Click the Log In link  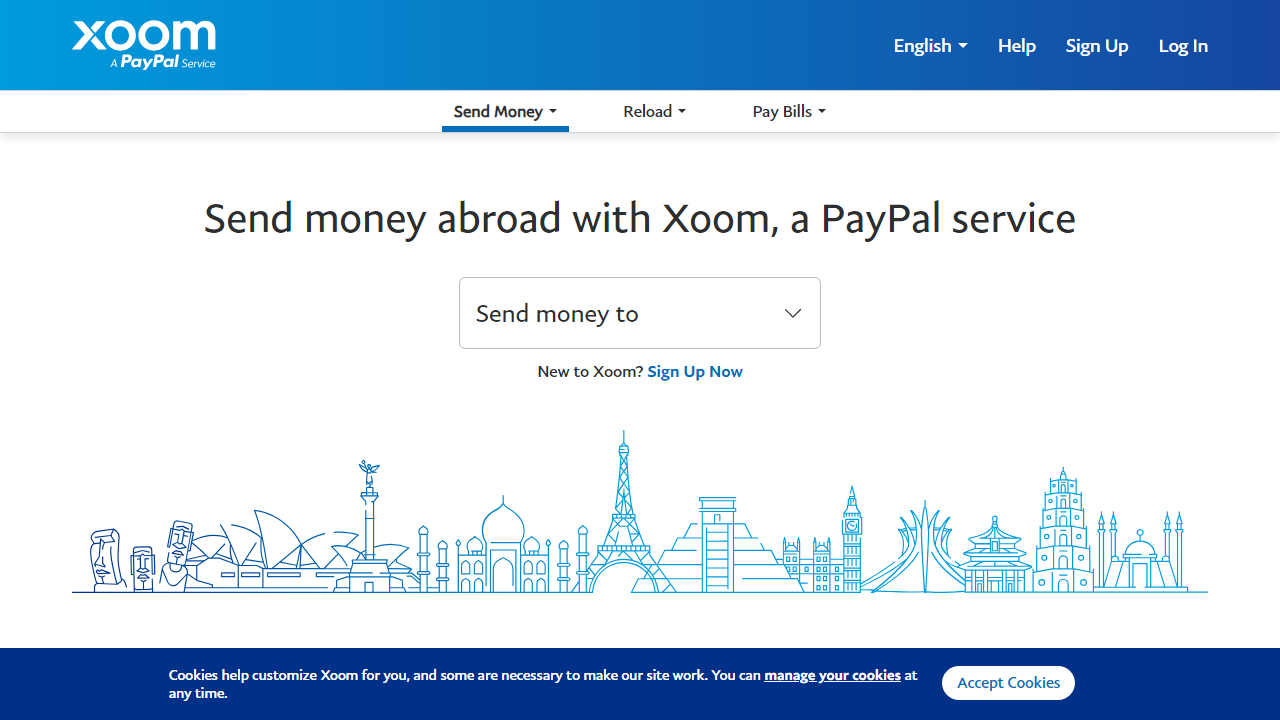click(1183, 45)
